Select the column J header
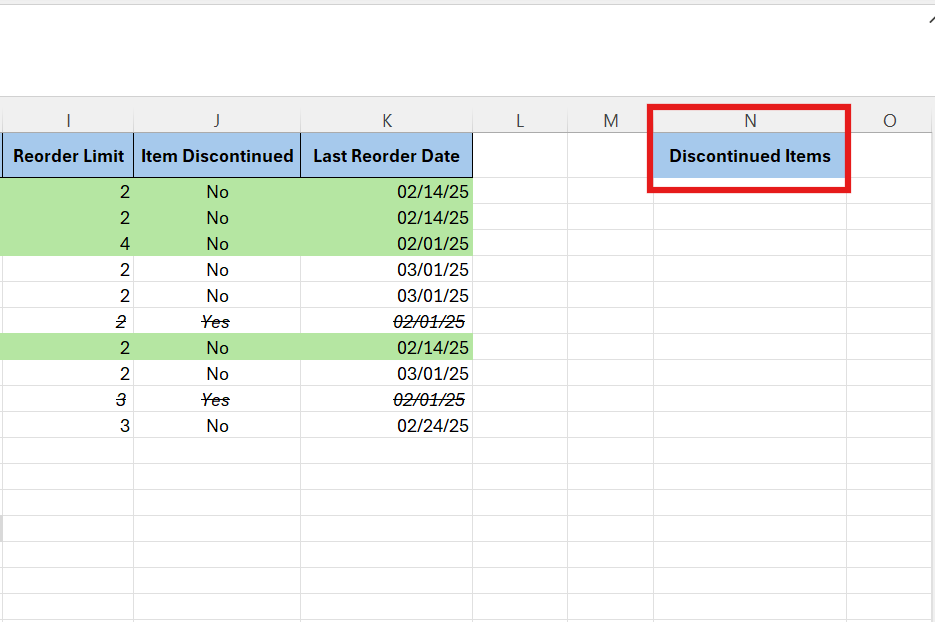935x622 pixels. 217,120
